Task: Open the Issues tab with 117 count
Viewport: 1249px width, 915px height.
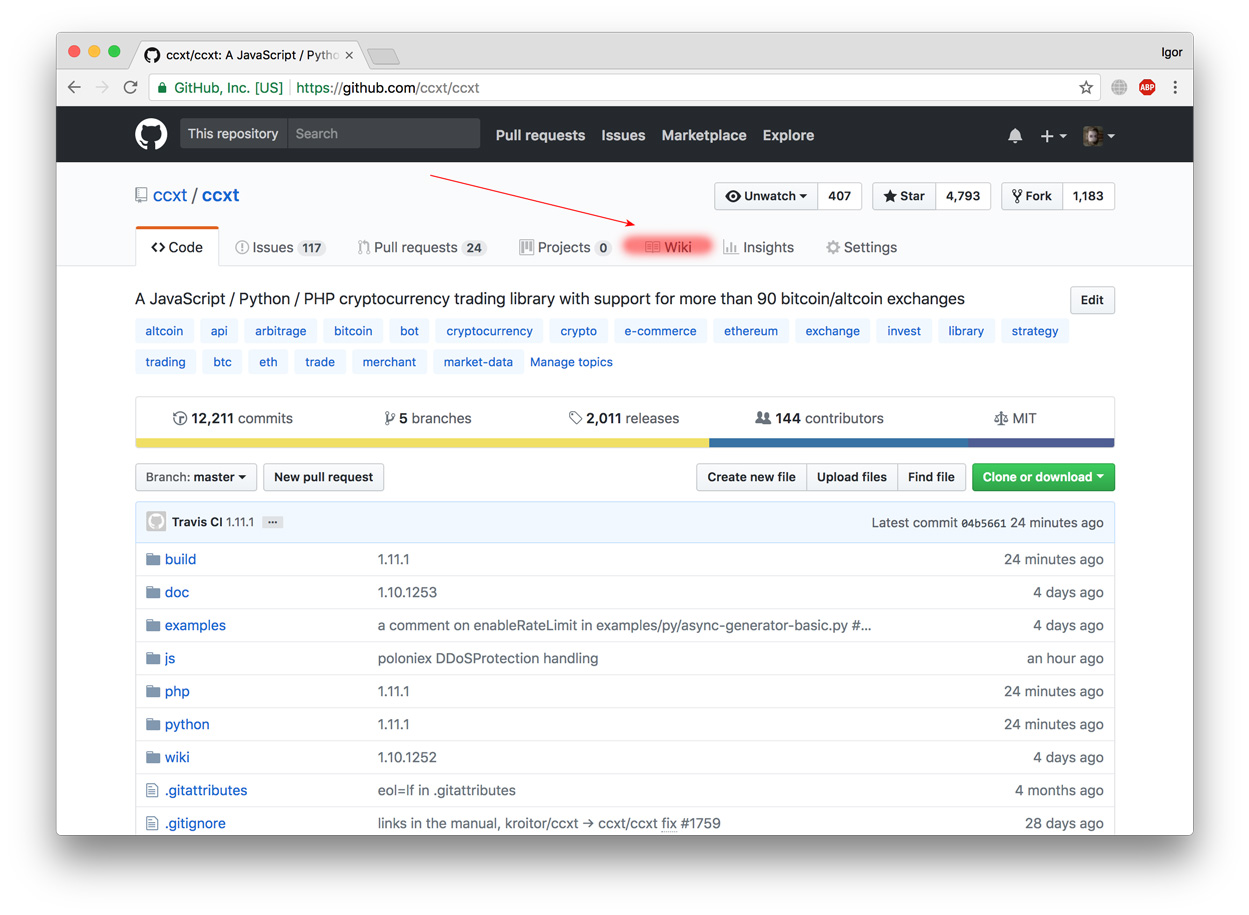Action: (x=280, y=247)
